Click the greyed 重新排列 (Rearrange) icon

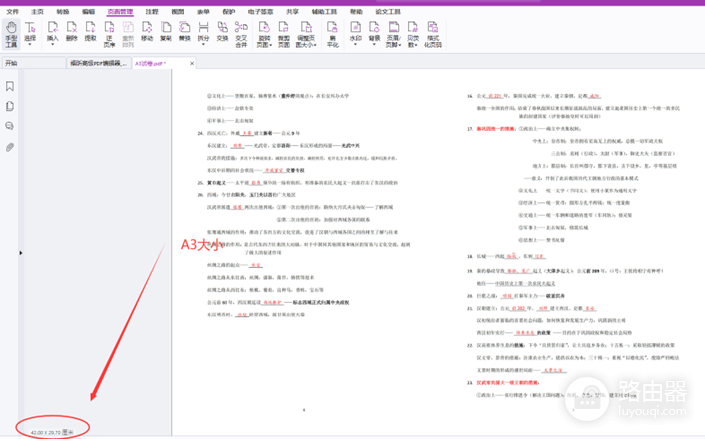tap(128, 28)
